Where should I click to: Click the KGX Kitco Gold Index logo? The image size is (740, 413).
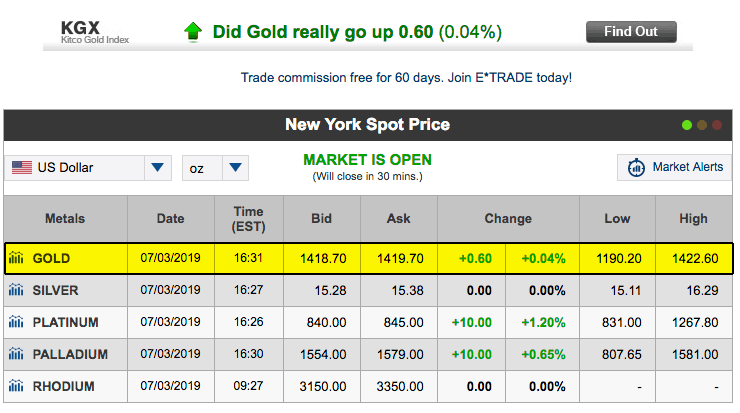pos(87,31)
